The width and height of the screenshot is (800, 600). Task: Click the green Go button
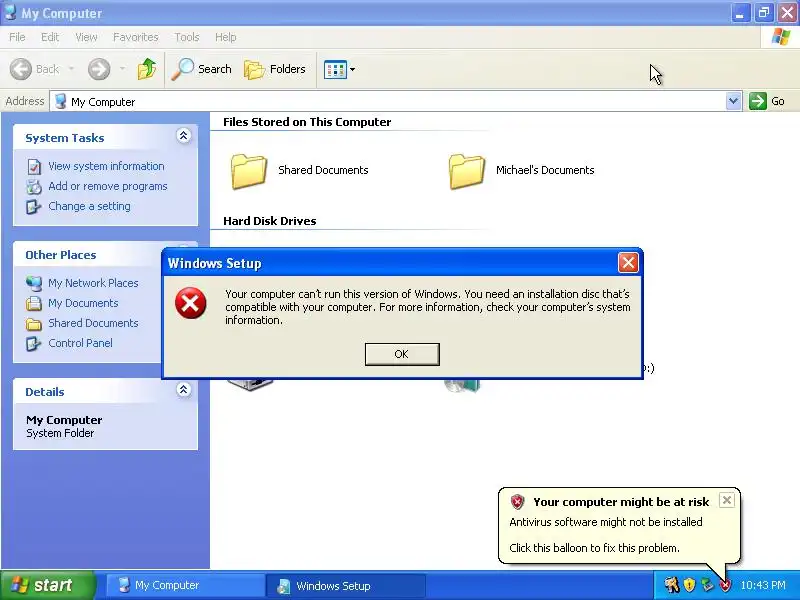pos(766,101)
